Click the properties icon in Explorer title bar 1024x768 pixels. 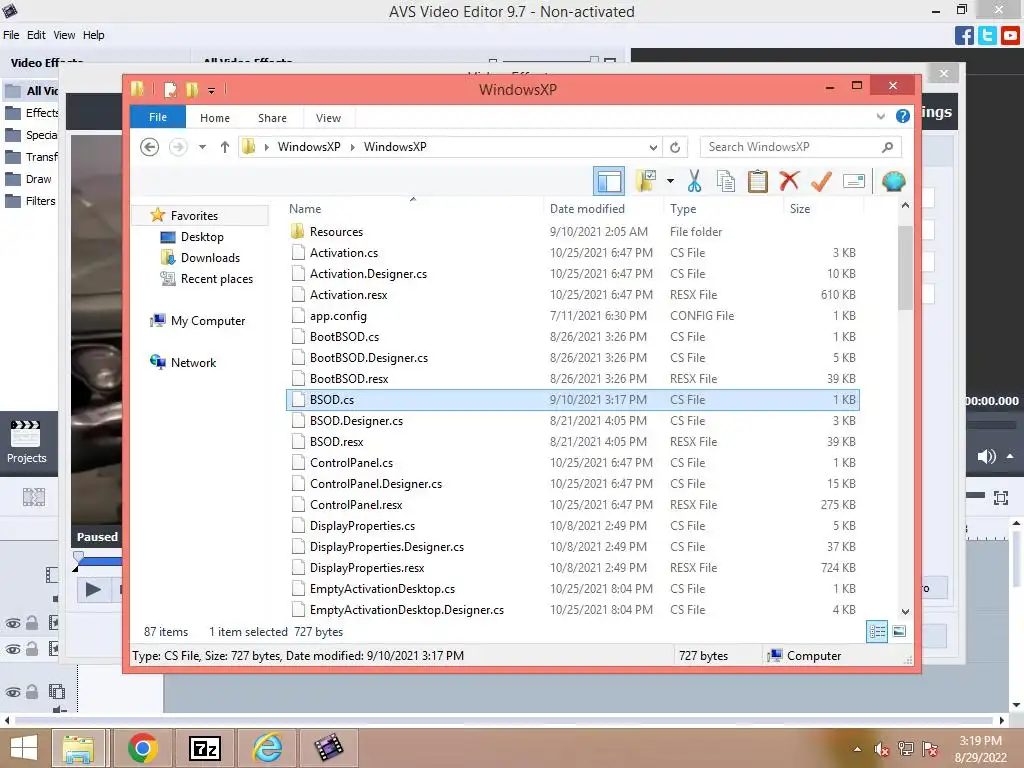(170, 89)
